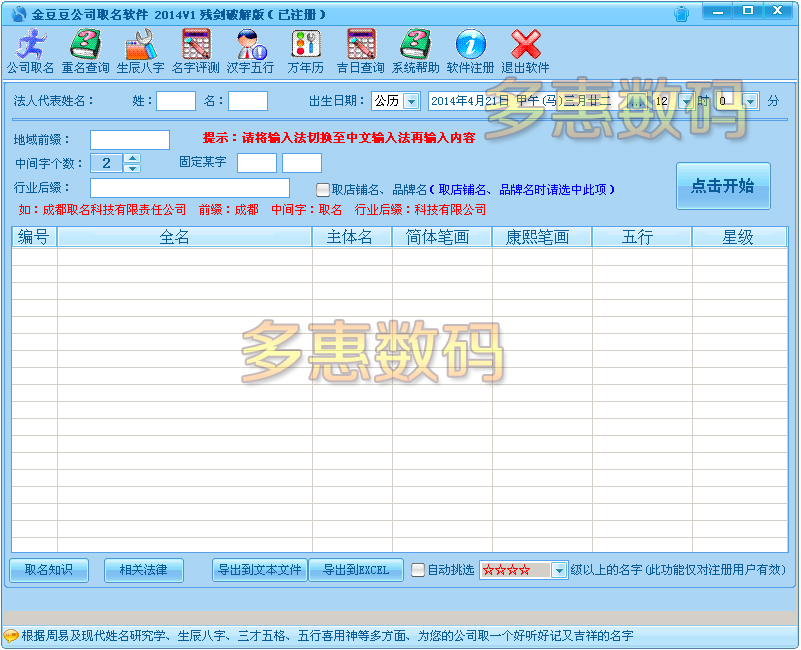Open the 汉字五行 character elements tool
Image resolution: width=801 pixels, height=650 pixels.
[250, 51]
